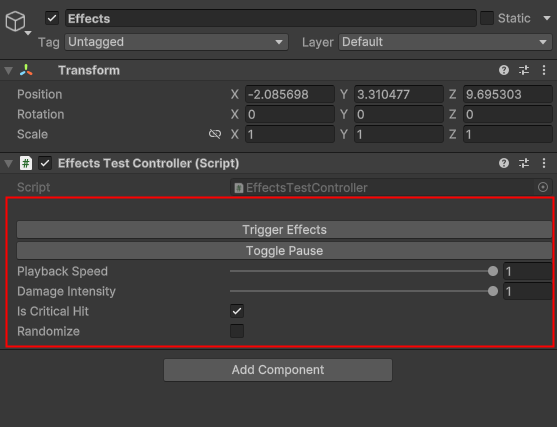The image size is (557, 427).
Task: Open the Static flags dropdown arrow
Action: [547, 18]
